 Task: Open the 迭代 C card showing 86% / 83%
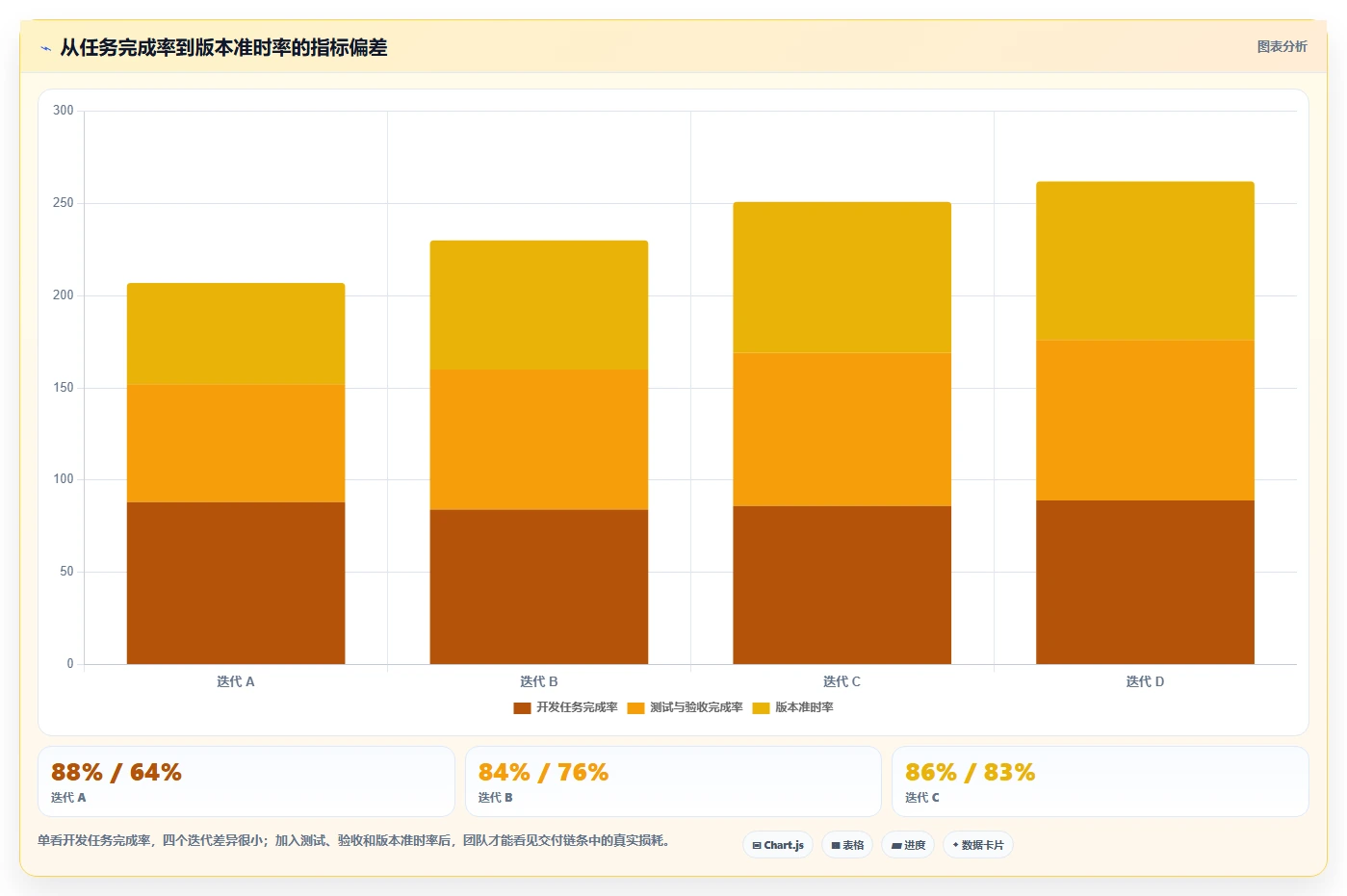(x=1101, y=781)
